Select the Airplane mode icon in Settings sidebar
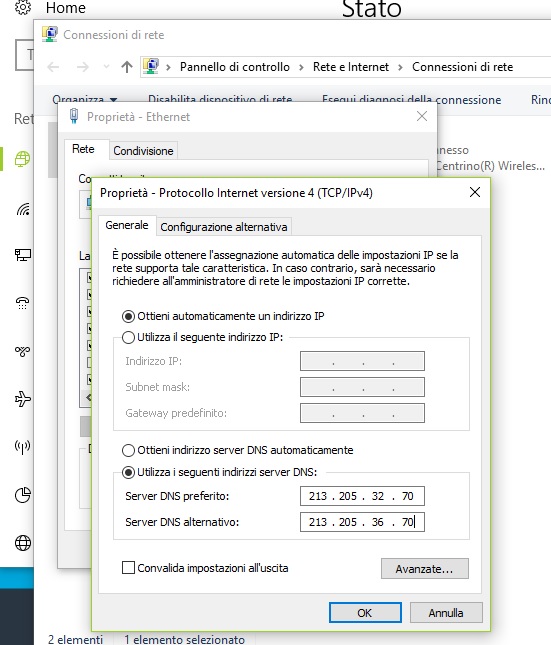The image size is (551, 645). 23,399
